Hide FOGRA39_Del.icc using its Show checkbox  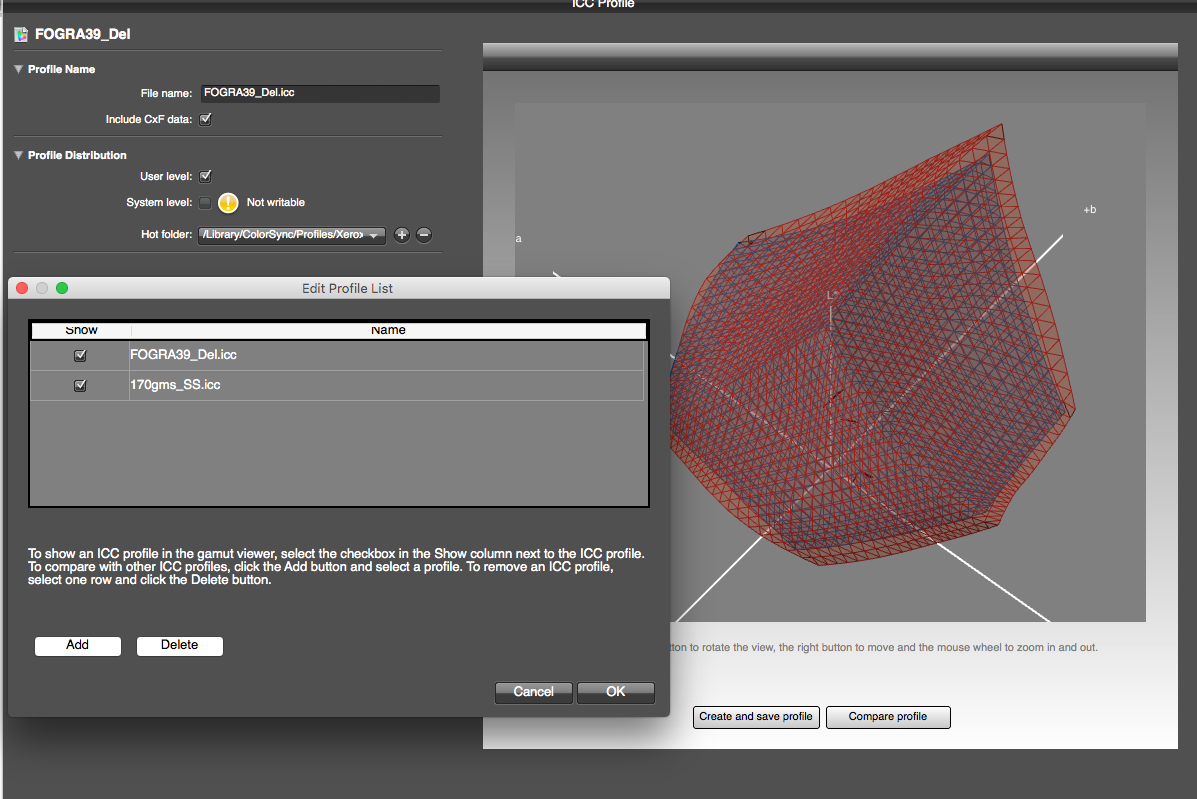pyautogui.click(x=81, y=355)
